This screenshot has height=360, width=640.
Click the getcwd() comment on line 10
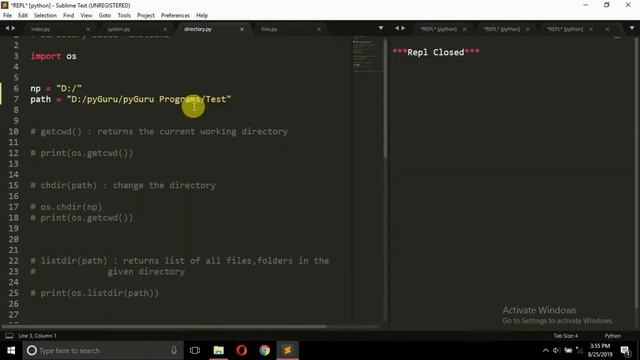(159, 131)
